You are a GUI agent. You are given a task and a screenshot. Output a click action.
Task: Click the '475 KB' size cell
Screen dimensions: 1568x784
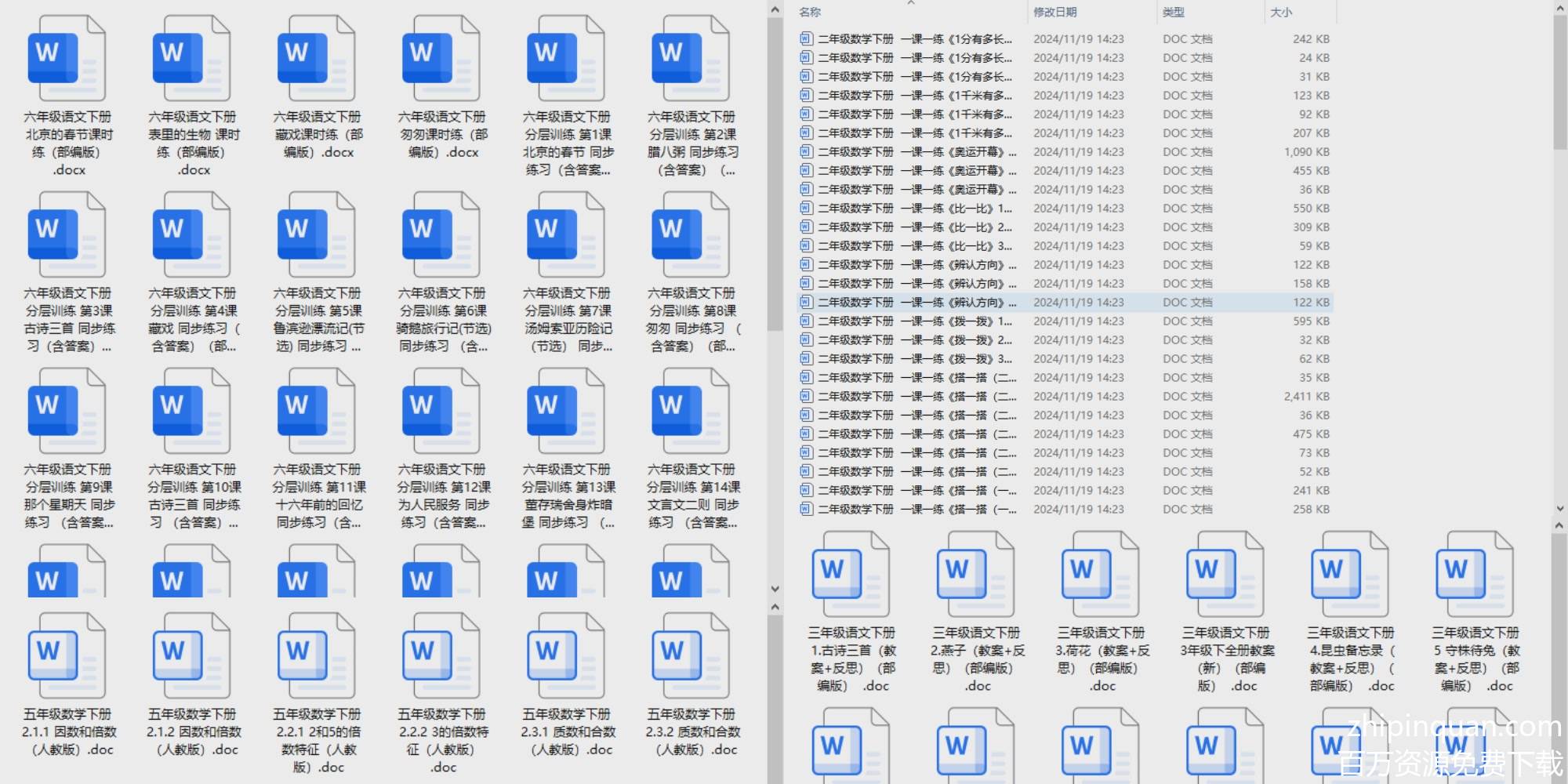pos(1311,434)
